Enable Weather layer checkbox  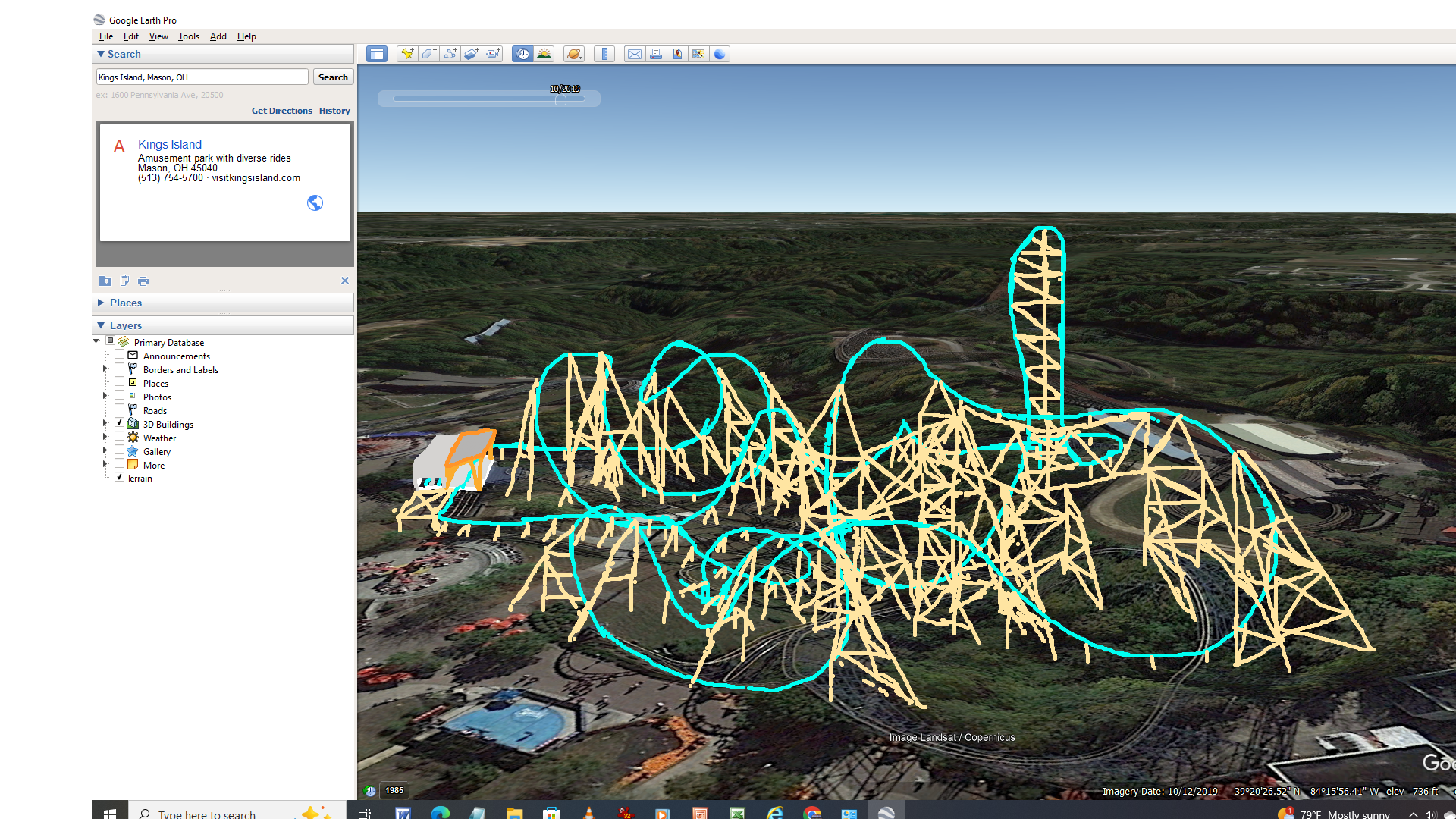pos(119,437)
